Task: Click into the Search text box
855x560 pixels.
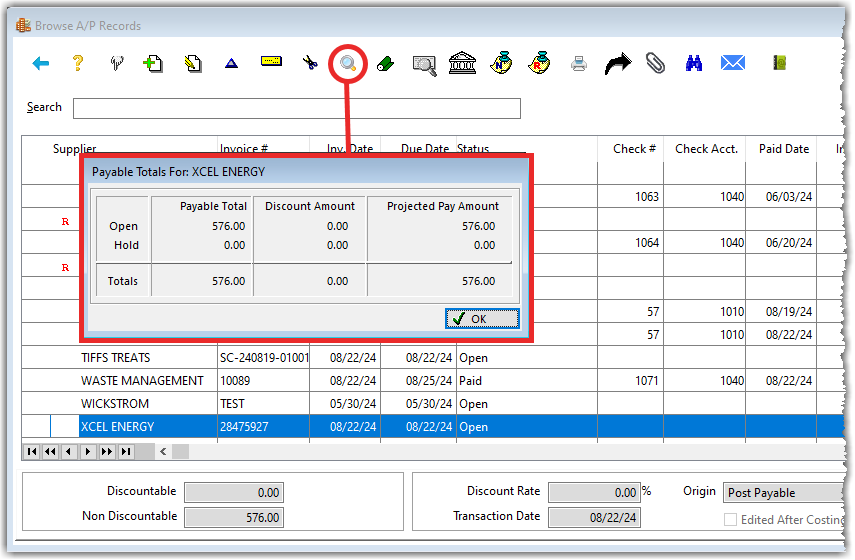Action: (297, 109)
